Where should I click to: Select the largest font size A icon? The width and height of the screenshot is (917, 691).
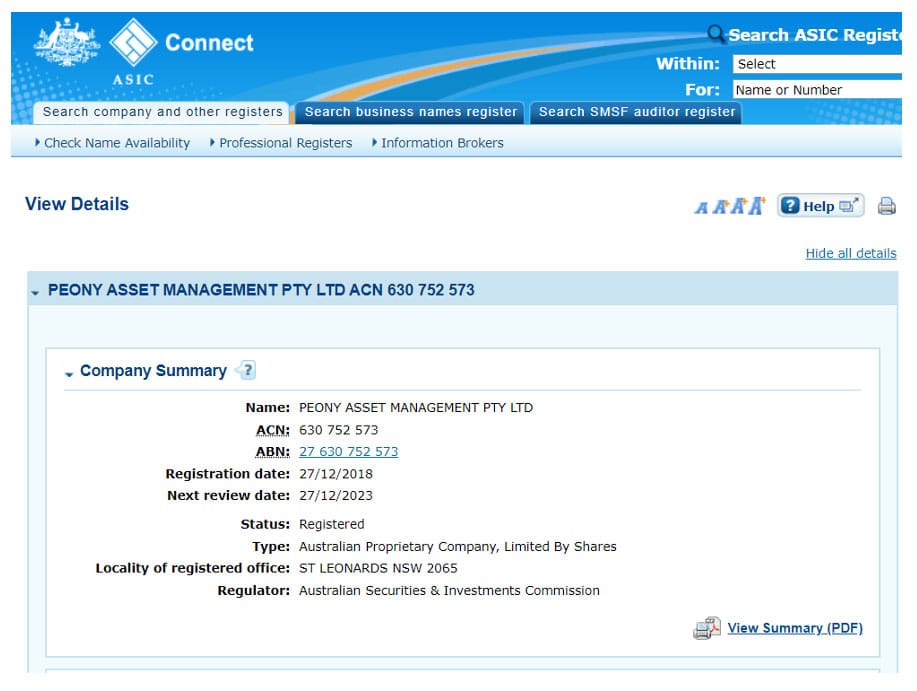click(757, 205)
